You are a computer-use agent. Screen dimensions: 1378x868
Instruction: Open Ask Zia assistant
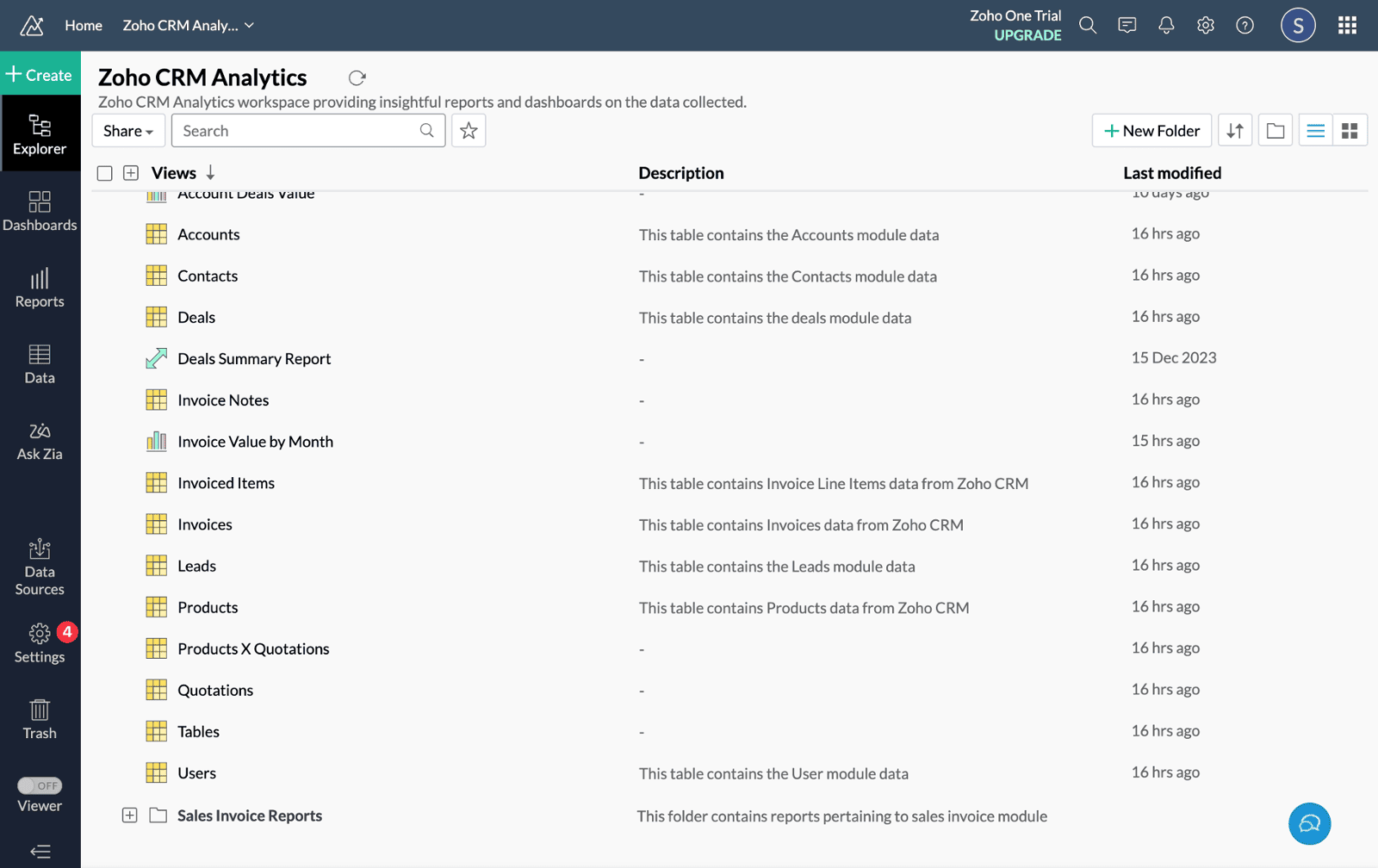click(40, 441)
